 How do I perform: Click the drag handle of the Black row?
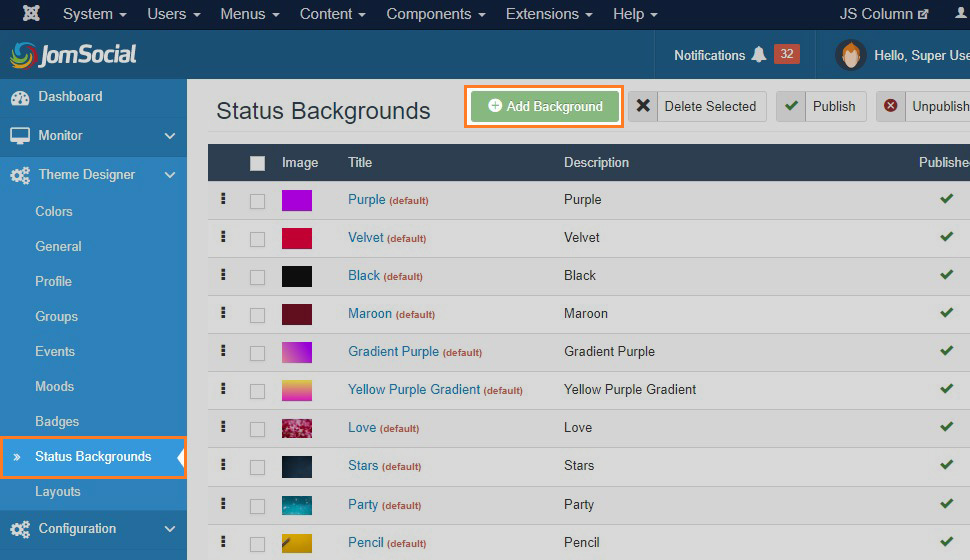tap(223, 275)
